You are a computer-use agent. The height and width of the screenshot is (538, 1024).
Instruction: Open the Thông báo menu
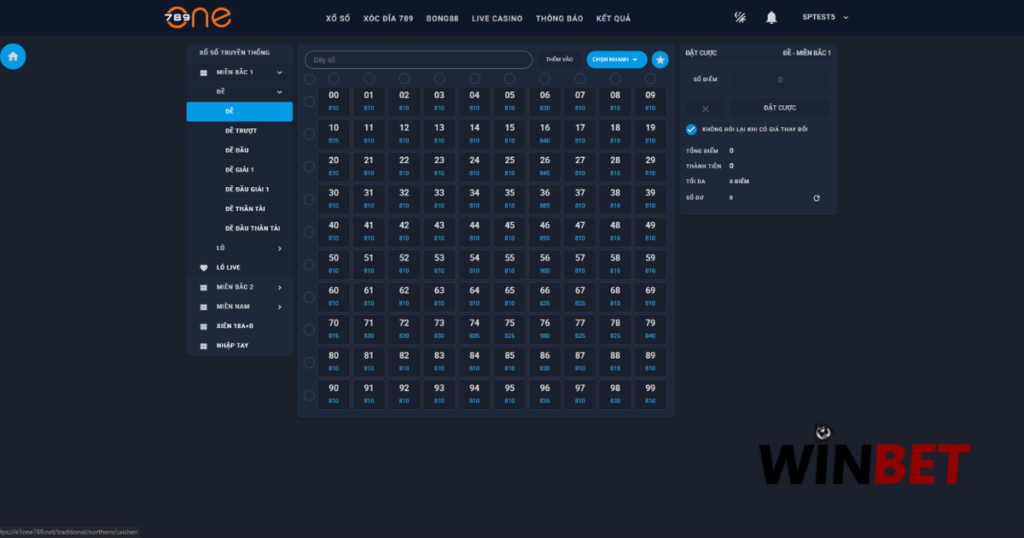[559, 18]
